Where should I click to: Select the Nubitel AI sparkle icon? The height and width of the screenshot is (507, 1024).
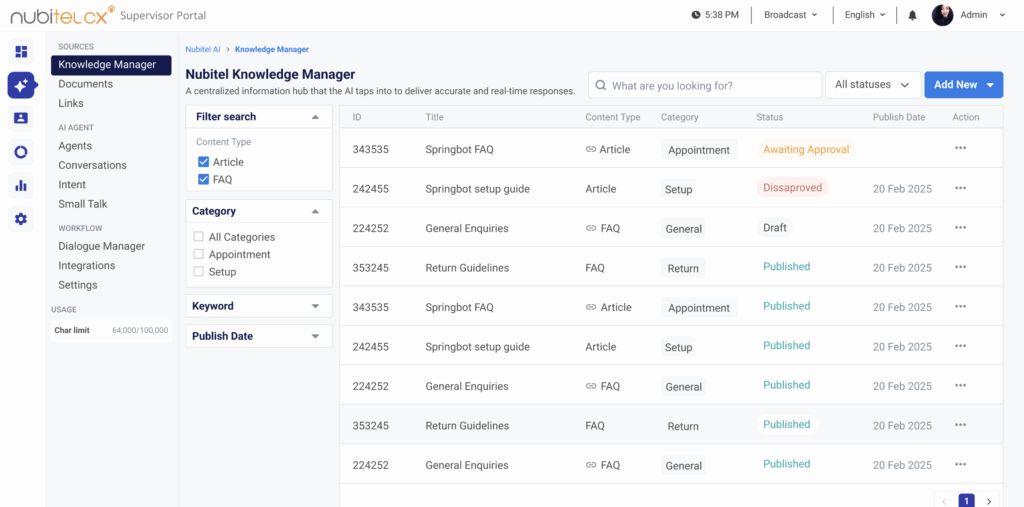coord(21,85)
